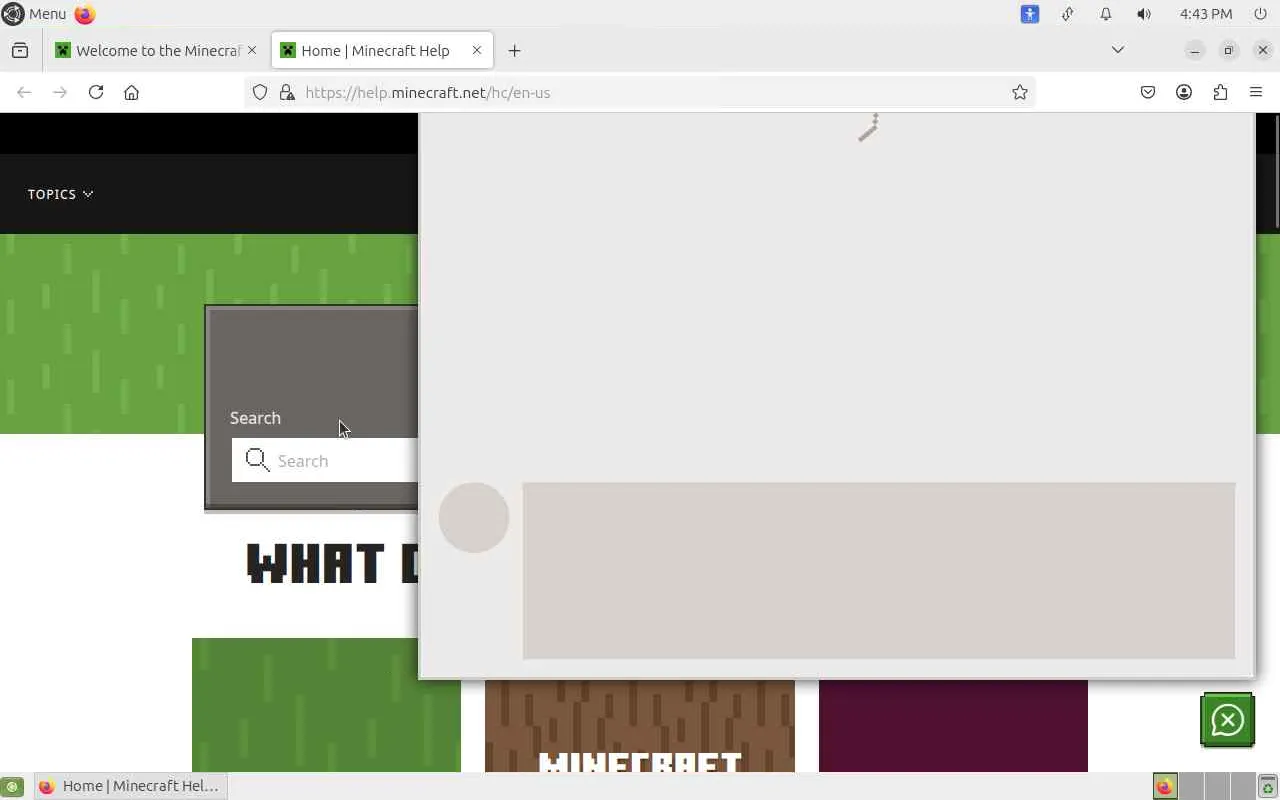
Task: Switch to the second workspace
Action: [x=1190, y=787]
